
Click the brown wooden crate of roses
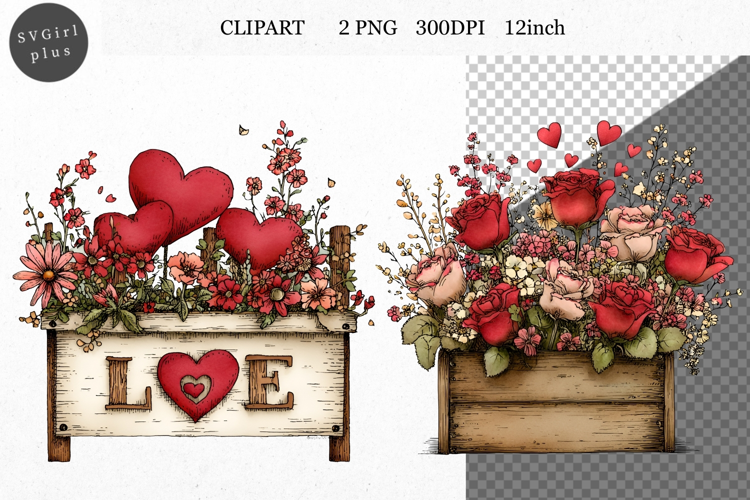coord(555,405)
